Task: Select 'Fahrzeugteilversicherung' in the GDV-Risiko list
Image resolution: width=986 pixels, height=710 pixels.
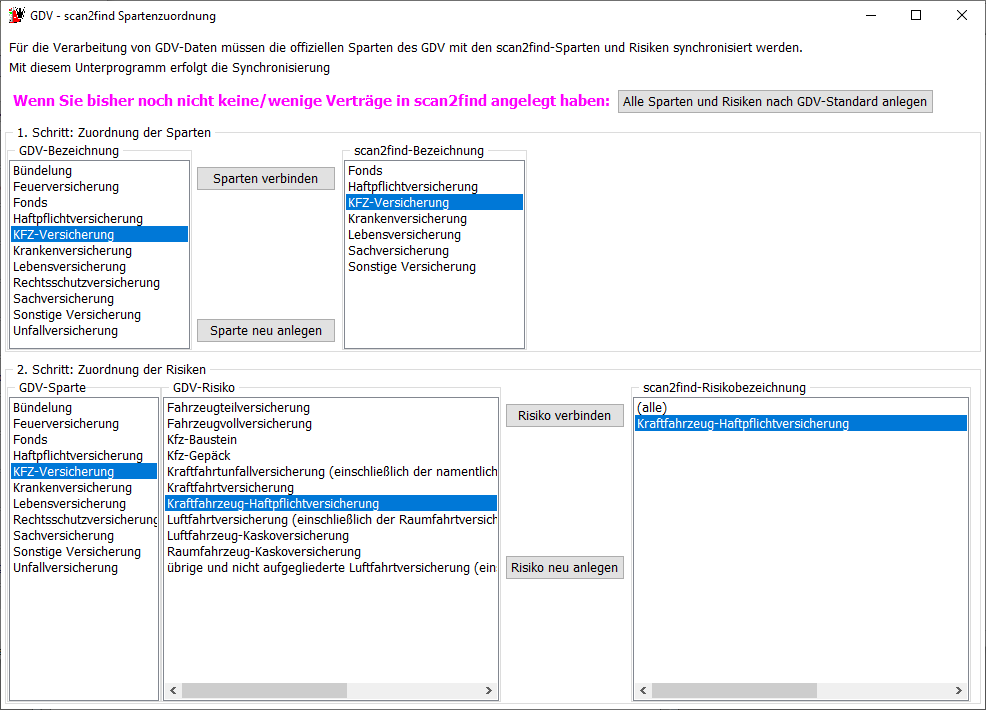Action: coord(331,408)
